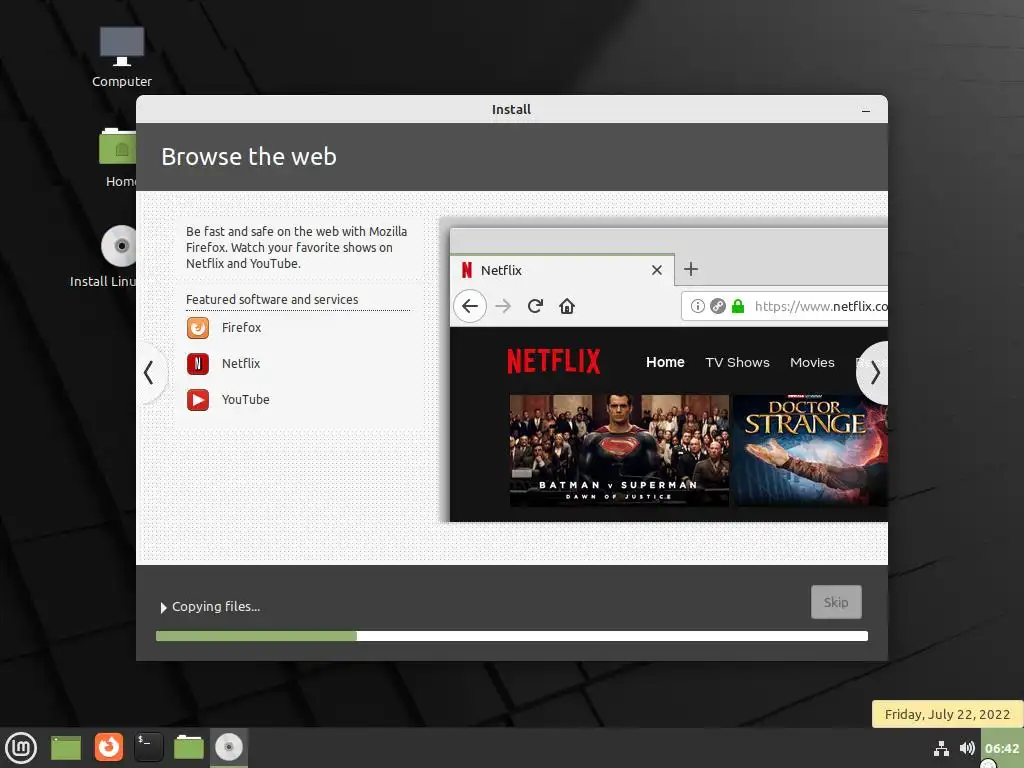The width and height of the screenshot is (1024, 768).
Task: Launch the terminal from the panel
Action: [x=148, y=747]
